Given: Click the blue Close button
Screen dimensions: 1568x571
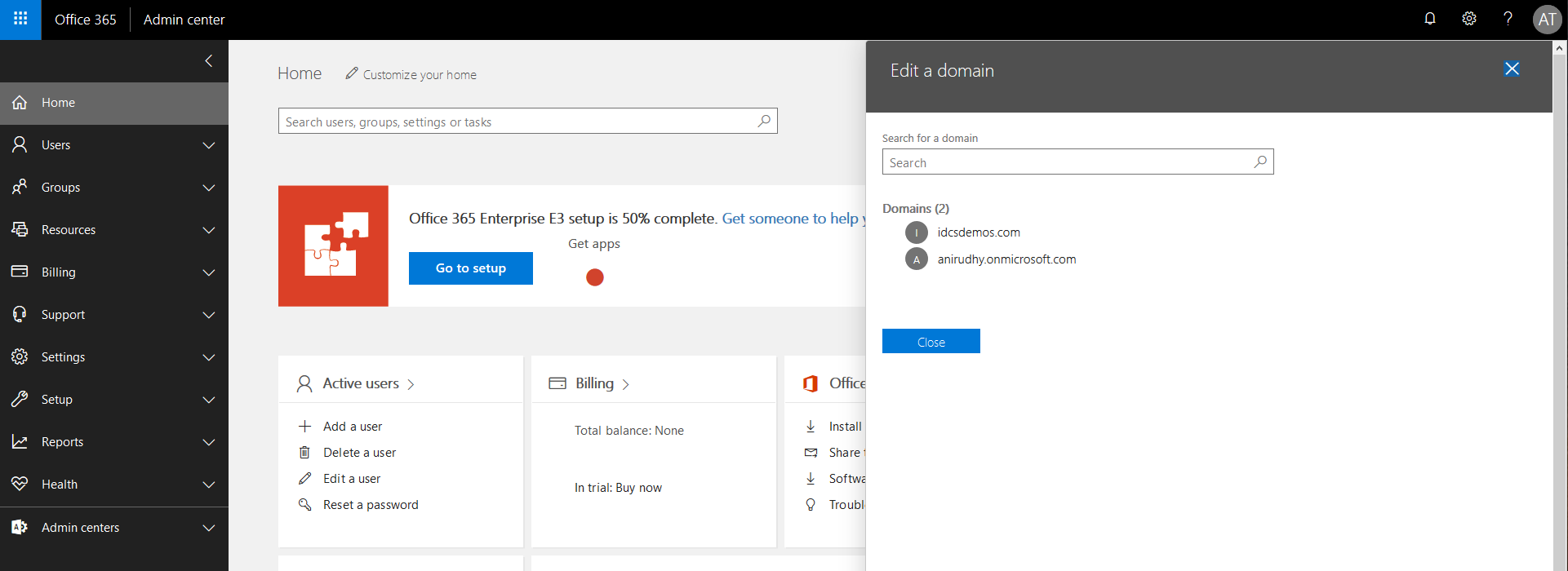Looking at the screenshot, I should 931,342.
